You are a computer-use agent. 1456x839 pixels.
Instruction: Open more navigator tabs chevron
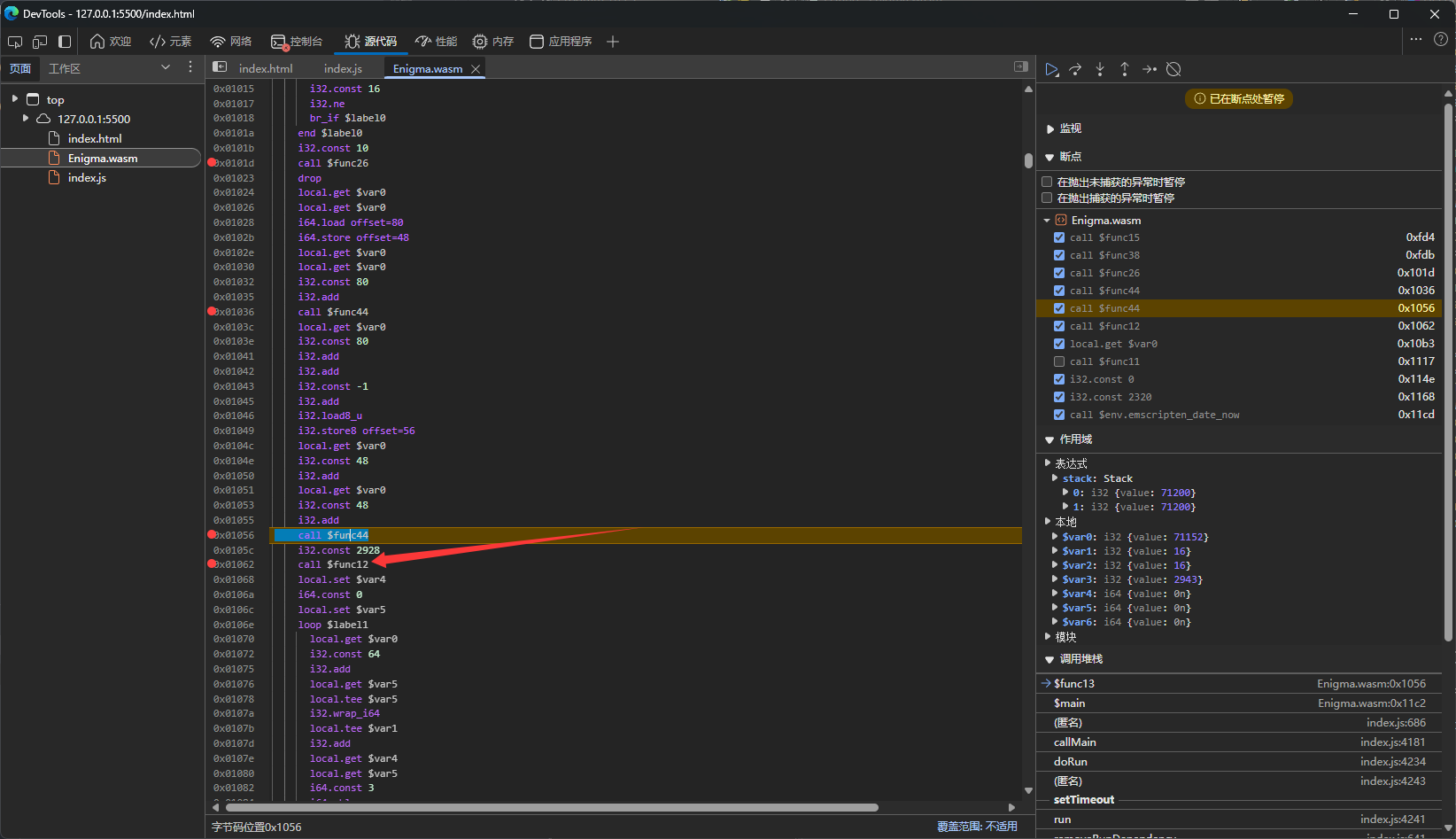(166, 67)
